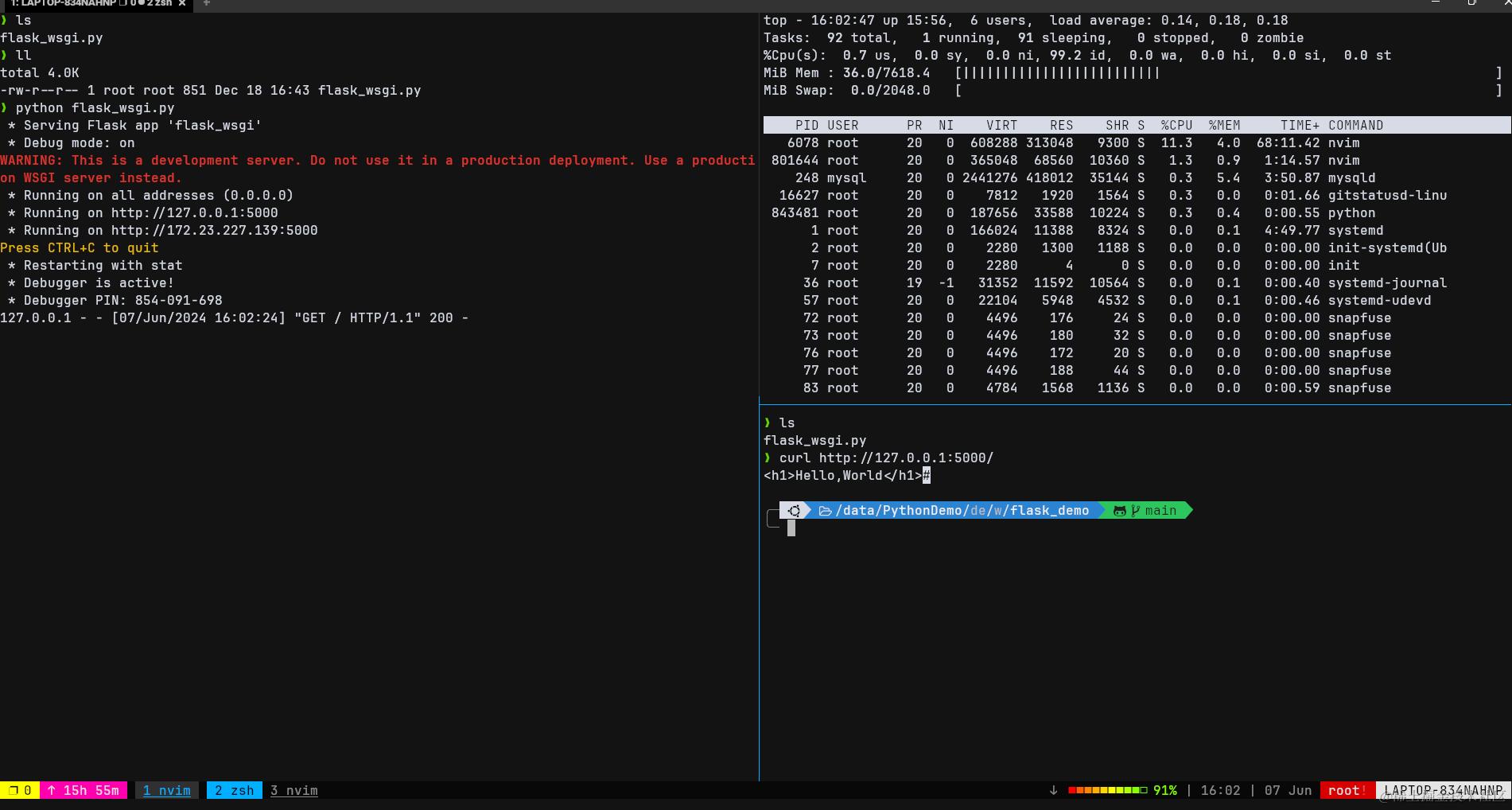Image resolution: width=1512 pixels, height=810 pixels.
Task: Click the %CPU column header
Action: (1176, 125)
